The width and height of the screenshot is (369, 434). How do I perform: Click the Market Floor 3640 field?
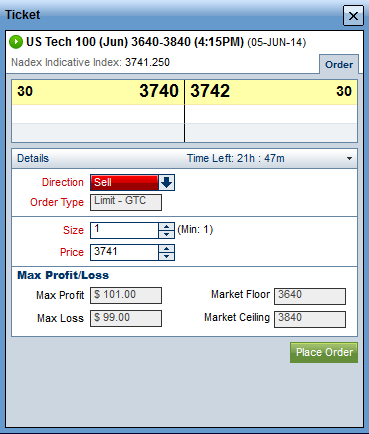[x=310, y=297]
